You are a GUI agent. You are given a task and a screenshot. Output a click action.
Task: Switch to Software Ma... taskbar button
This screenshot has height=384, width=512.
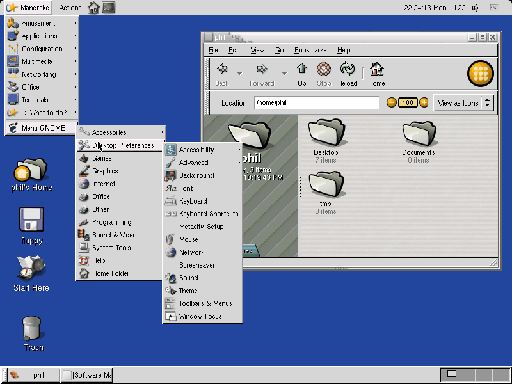pyautogui.click(x=87, y=375)
